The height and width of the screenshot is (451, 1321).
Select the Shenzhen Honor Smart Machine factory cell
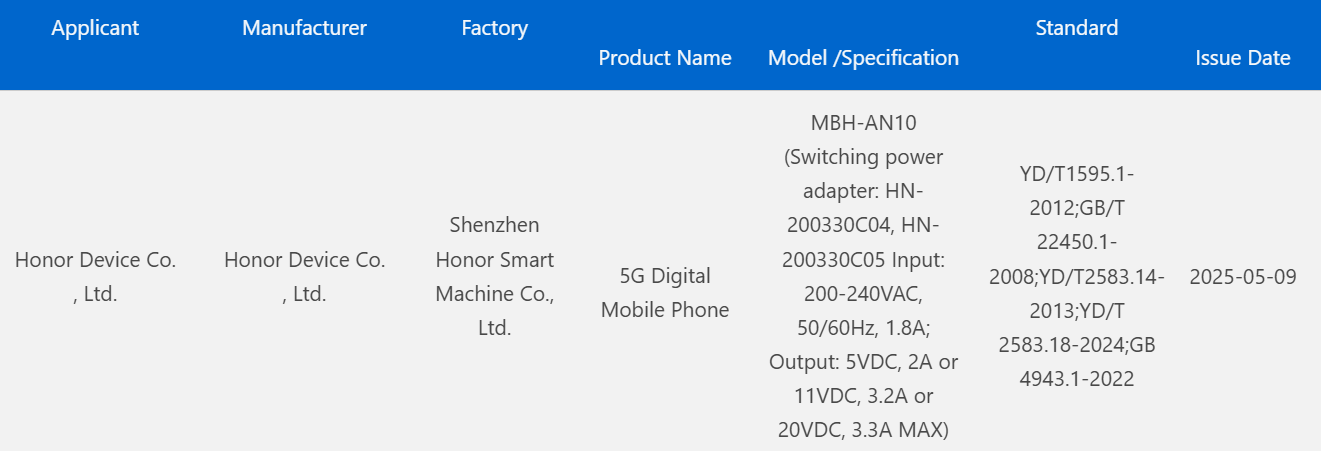pos(494,277)
